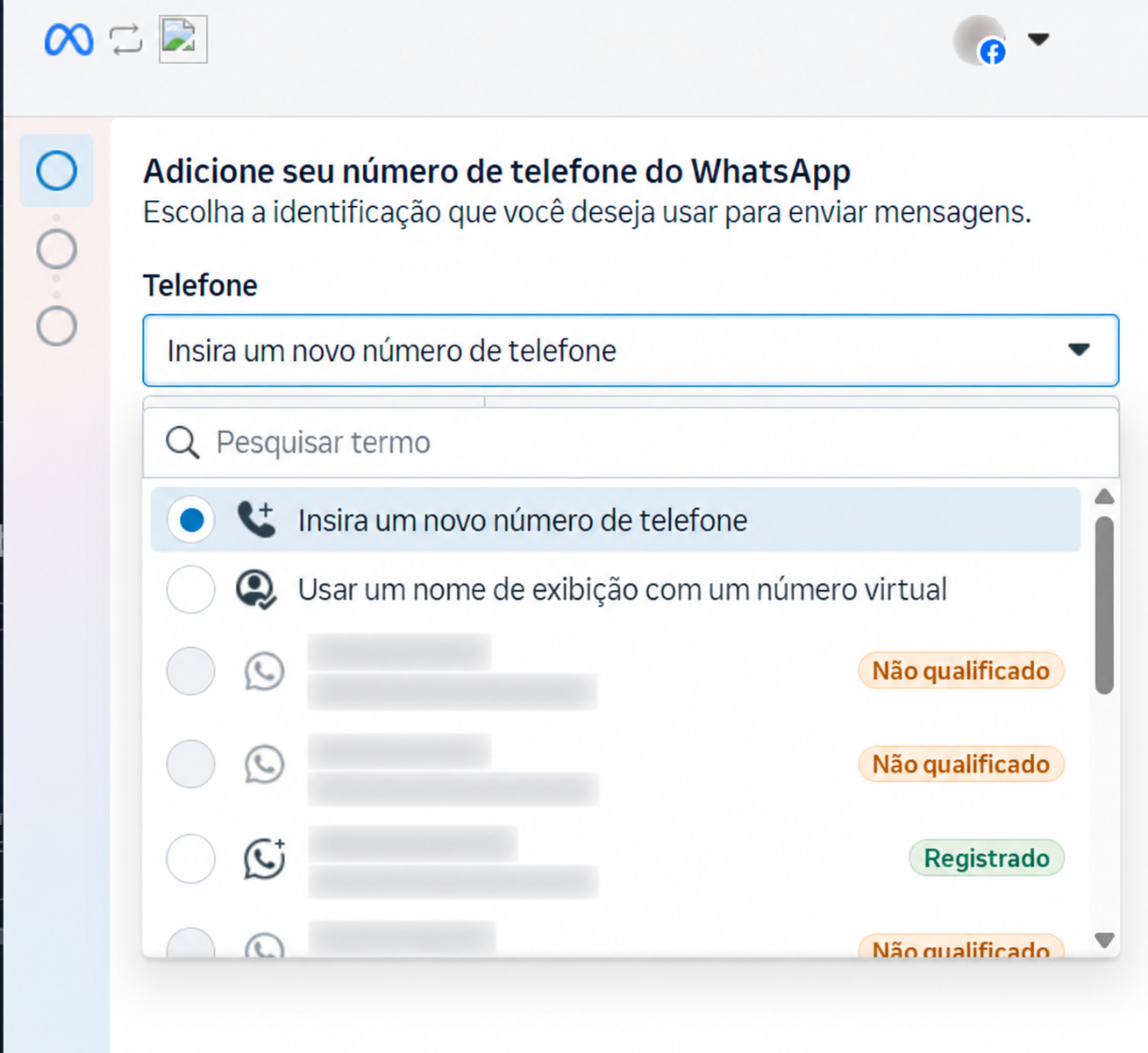Click the verified person icon for virtual number
Viewport: 1148px width, 1053px height.
(x=256, y=589)
